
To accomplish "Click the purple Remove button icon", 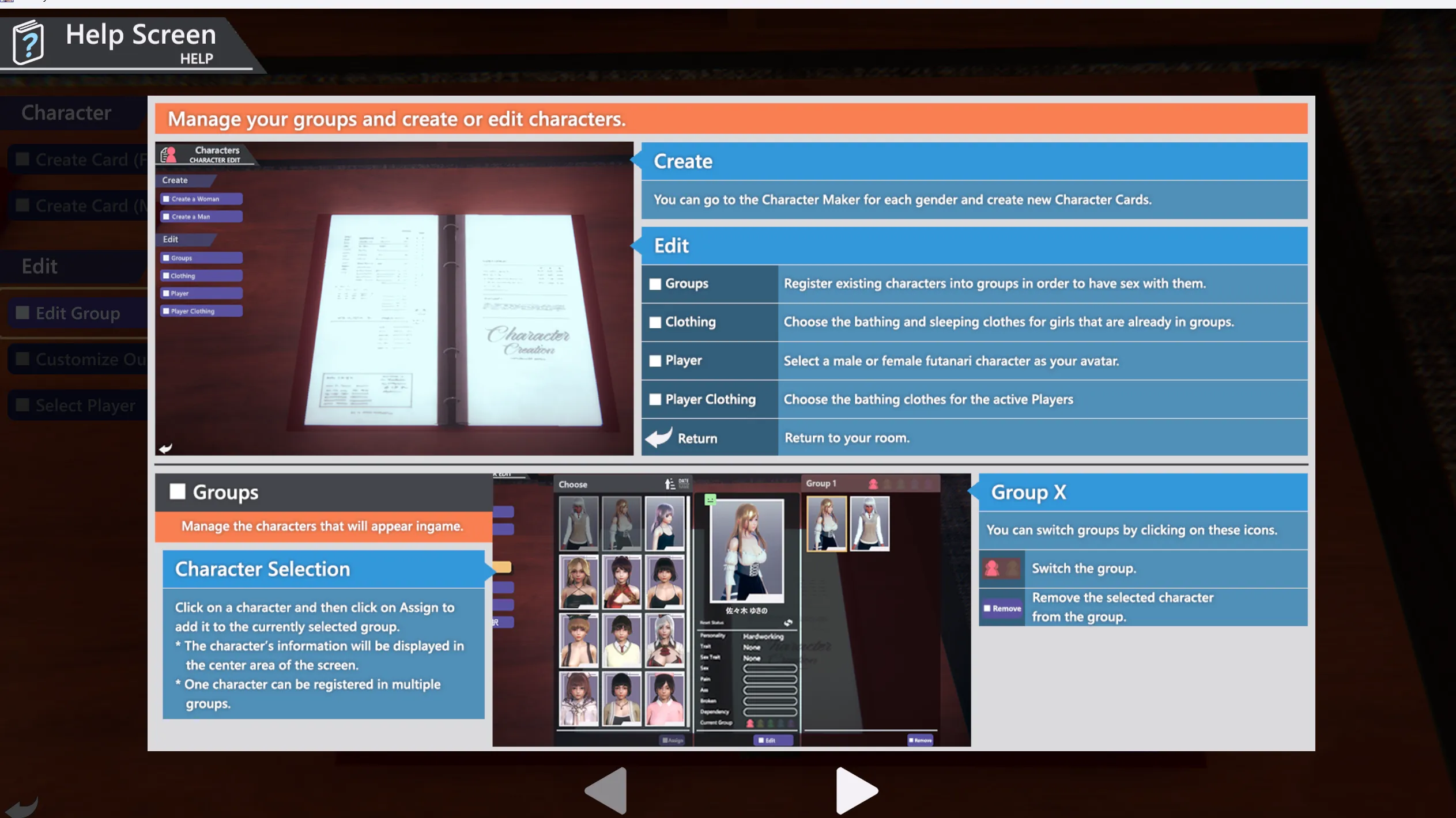I will pos(1002,608).
